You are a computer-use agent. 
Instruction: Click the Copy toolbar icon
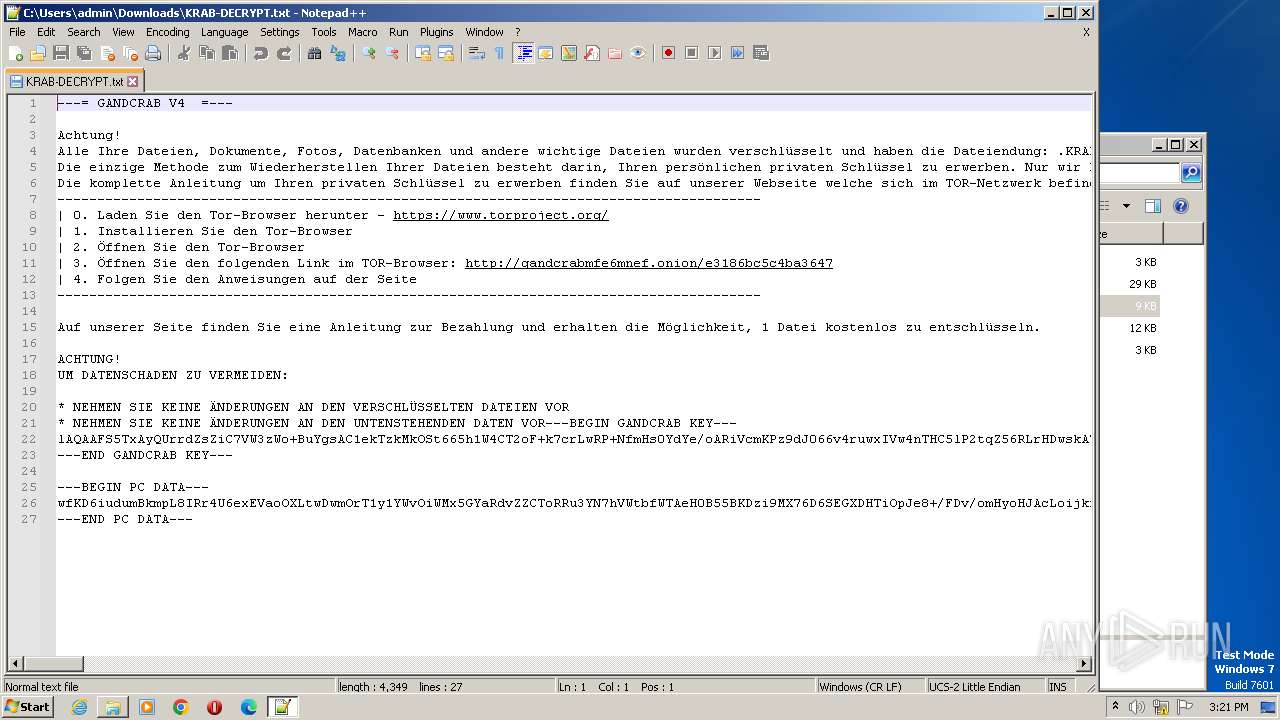click(x=207, y=53)
